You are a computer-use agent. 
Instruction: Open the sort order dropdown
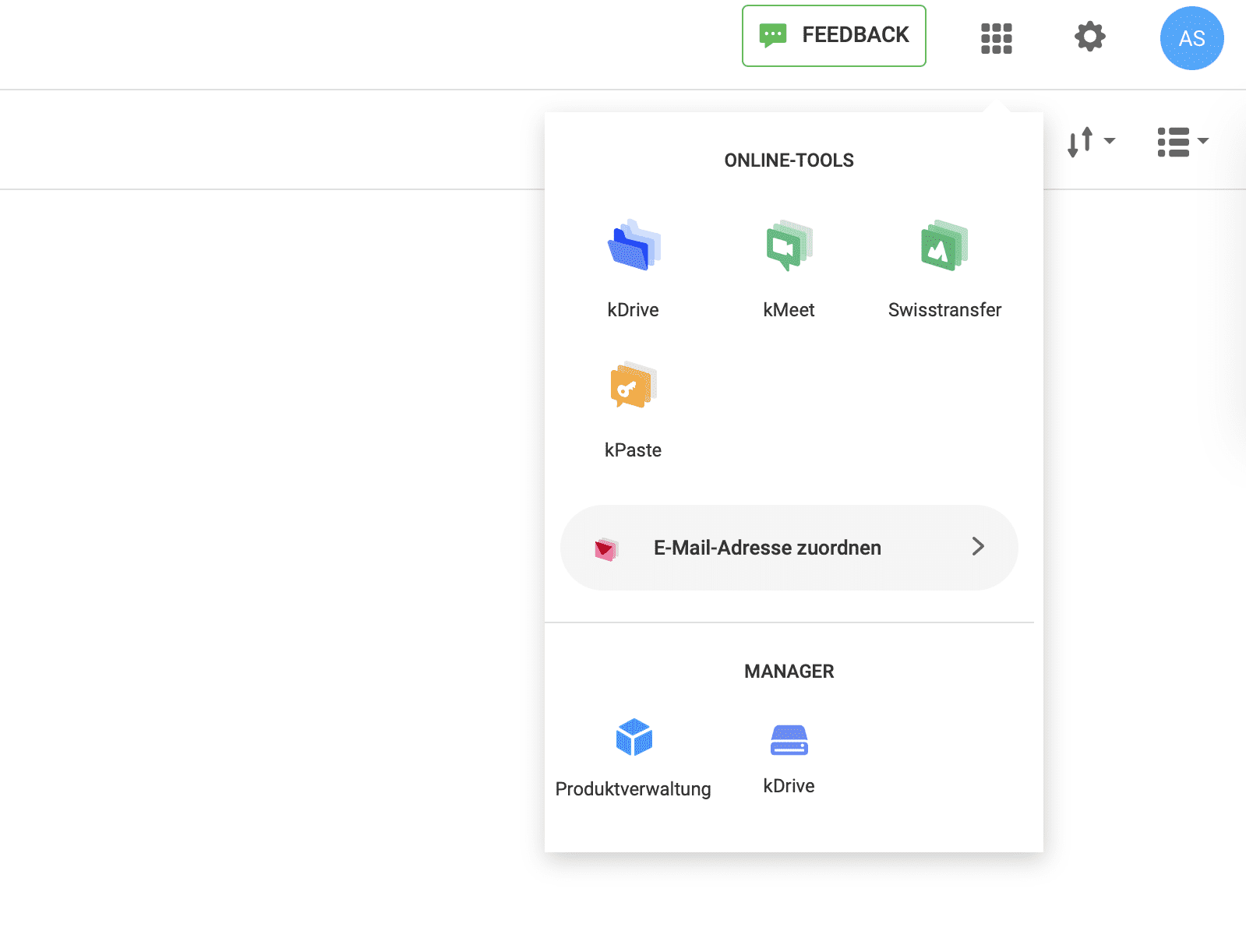pos(1091,142)
